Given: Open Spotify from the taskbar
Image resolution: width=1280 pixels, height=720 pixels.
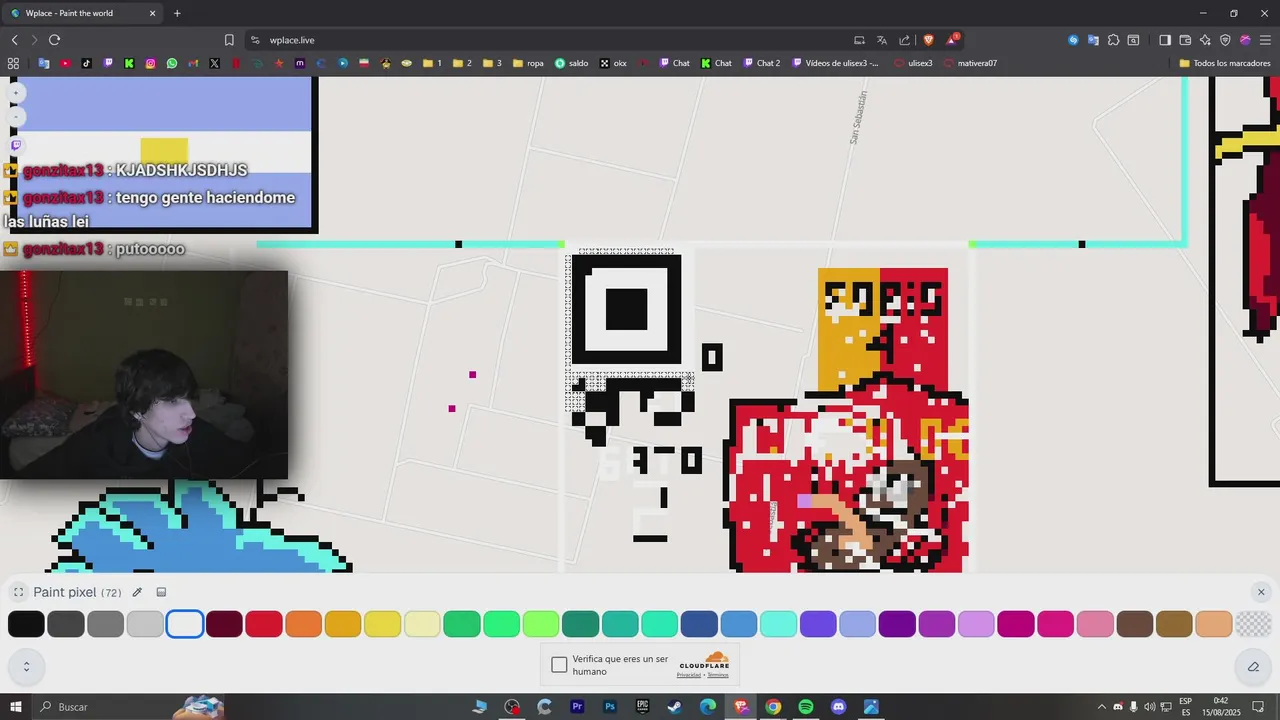Looking at the screenshot, I should tap(806, 707).
